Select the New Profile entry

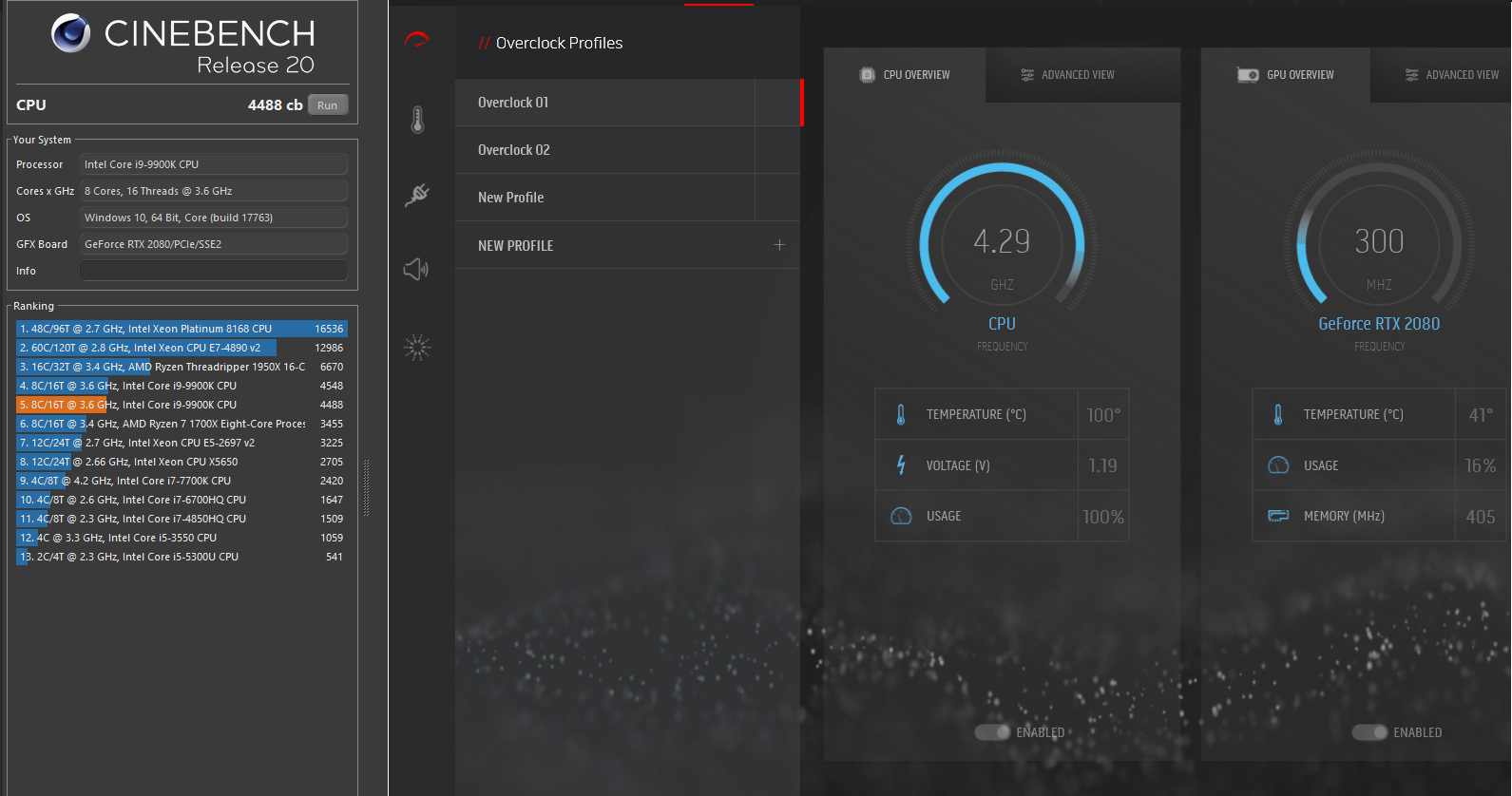pyautogui.click(x=627, y=198)
